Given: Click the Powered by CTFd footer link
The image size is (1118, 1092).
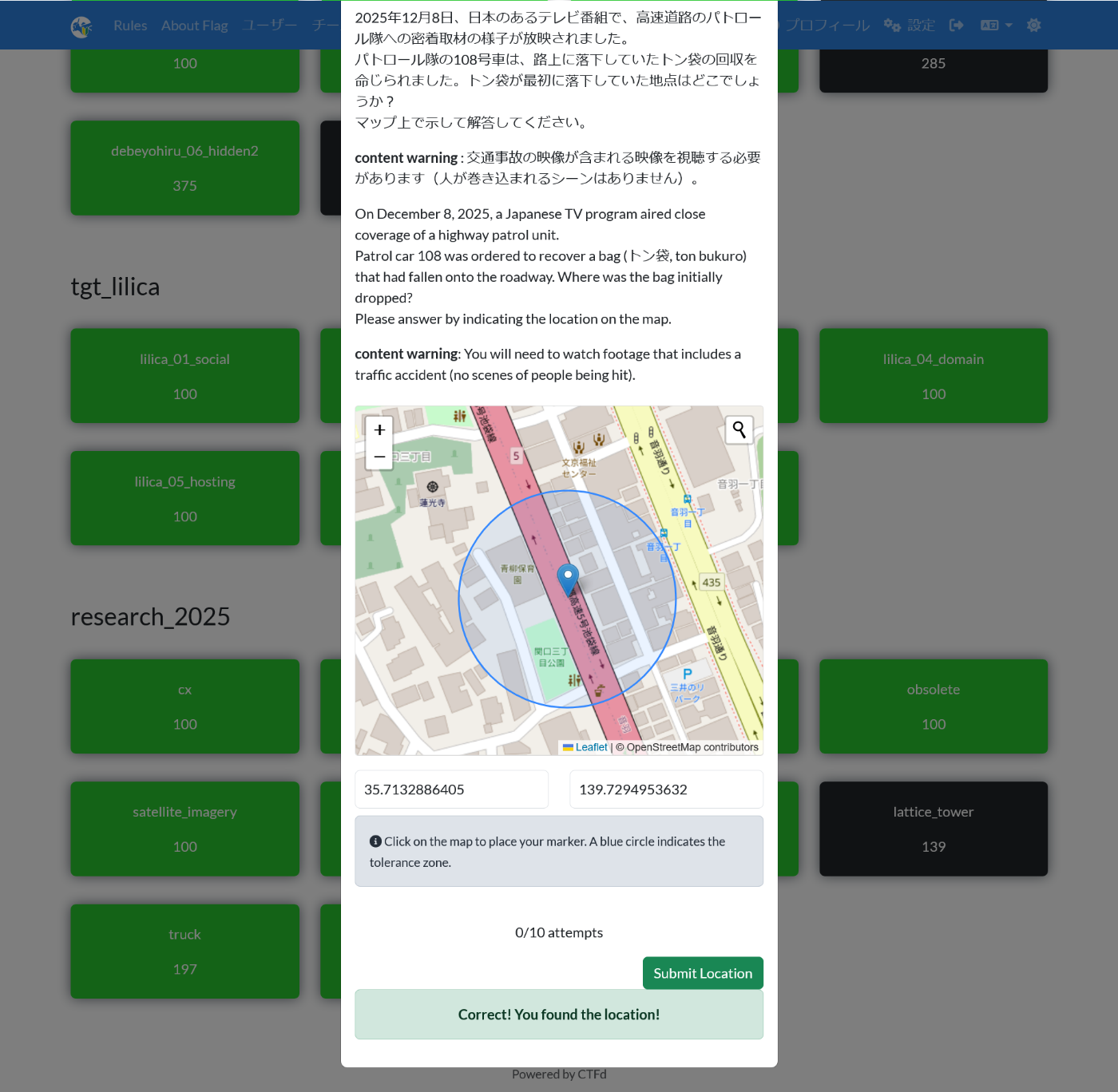Looking at the screenshot, I should (559, 1074).
